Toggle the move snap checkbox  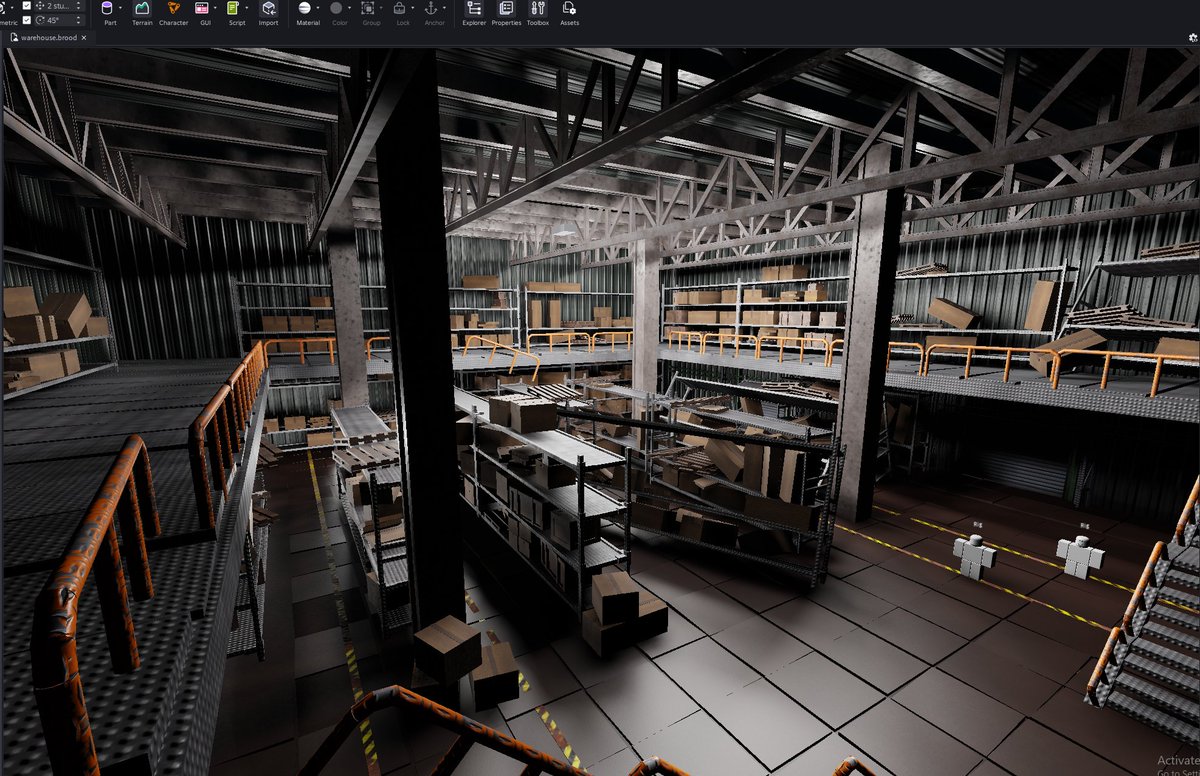pos(27,5)
